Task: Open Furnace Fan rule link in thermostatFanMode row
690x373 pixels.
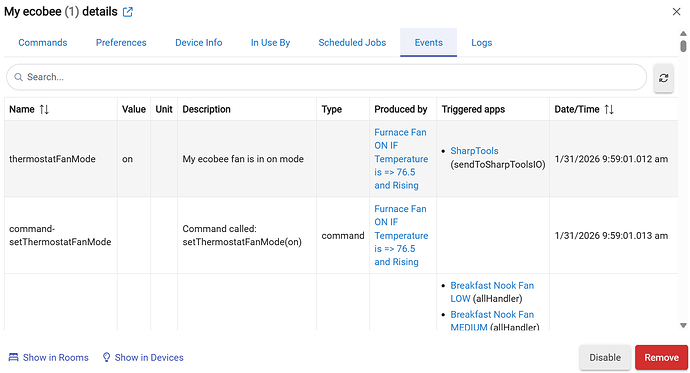Action: 401,159
